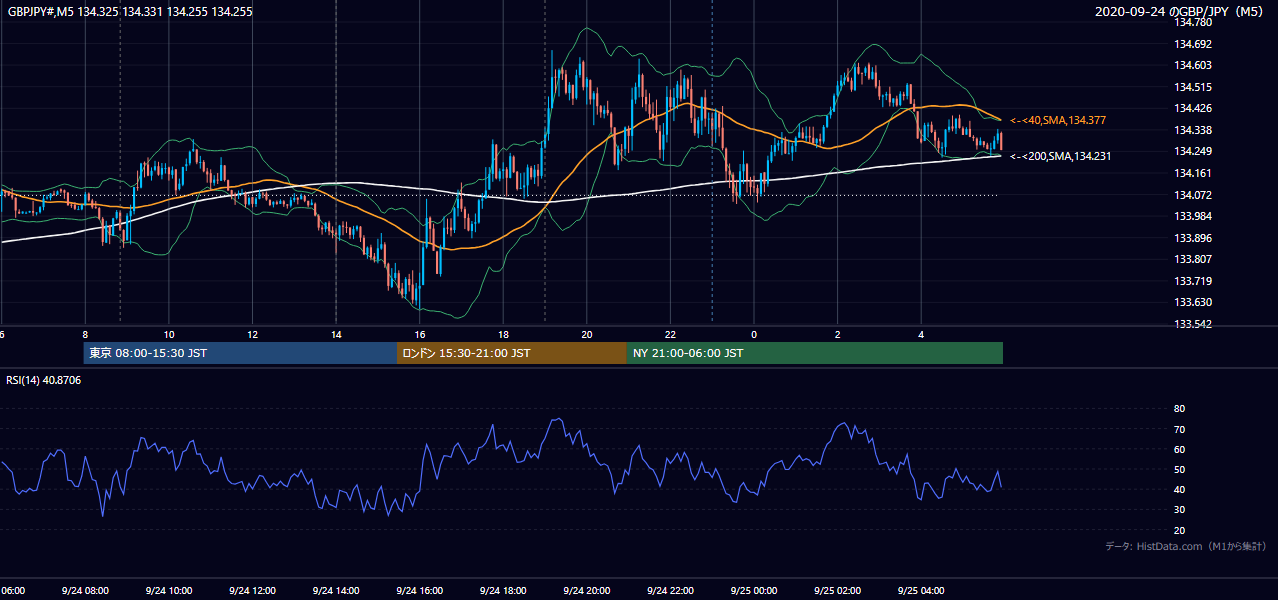Viewport: 1278px width, 600px height.
Task: Click price axis value 134.603
Action: (x=1193, y=65)
